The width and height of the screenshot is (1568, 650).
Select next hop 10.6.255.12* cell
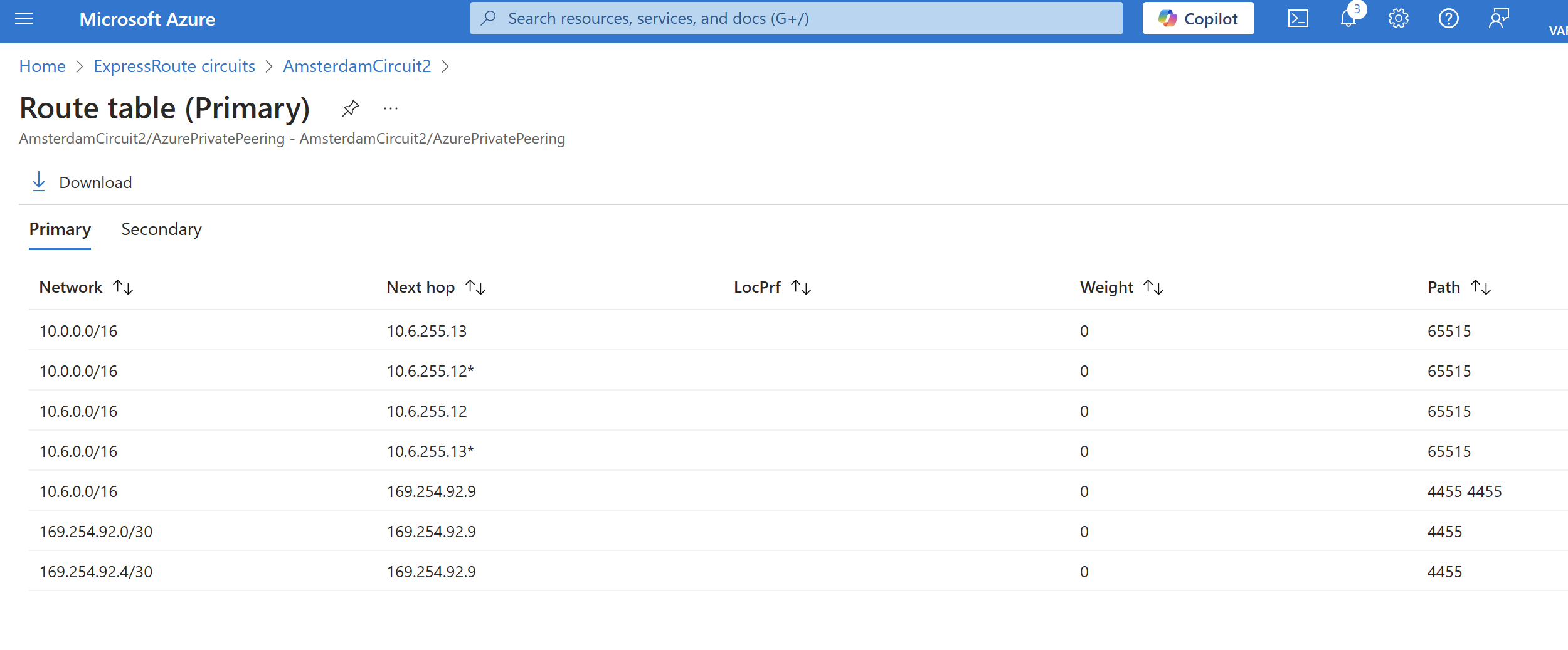(x=430, y=371)
